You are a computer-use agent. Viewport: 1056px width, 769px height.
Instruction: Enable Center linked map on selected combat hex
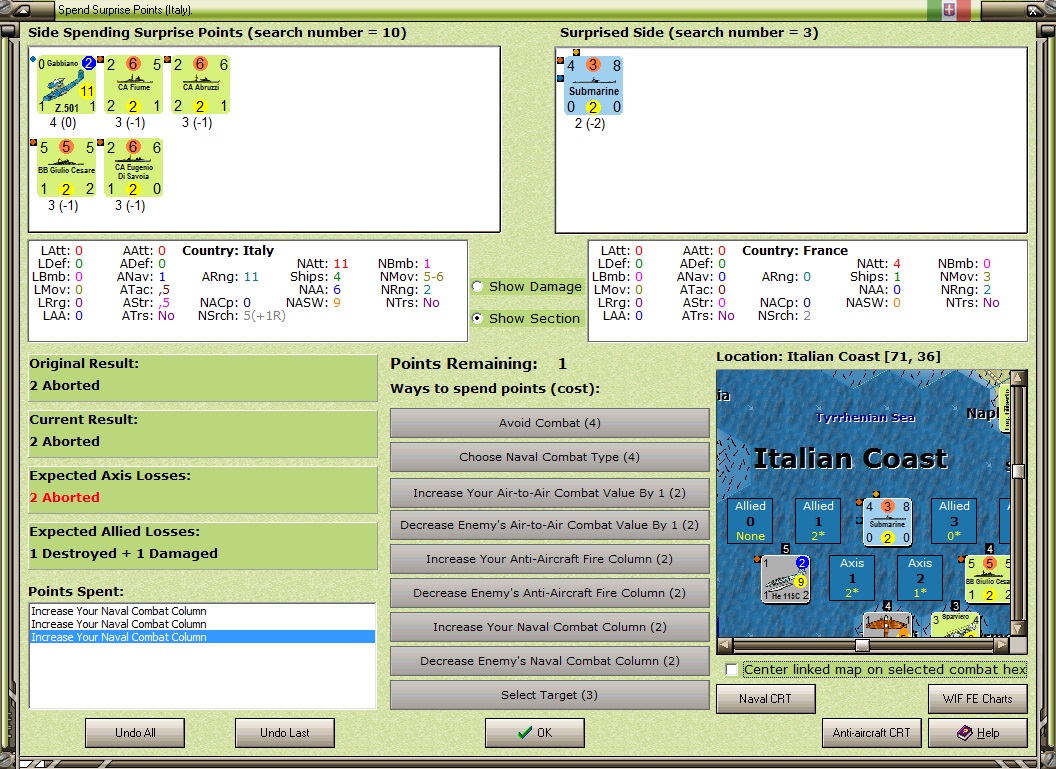tap(731, 669)
